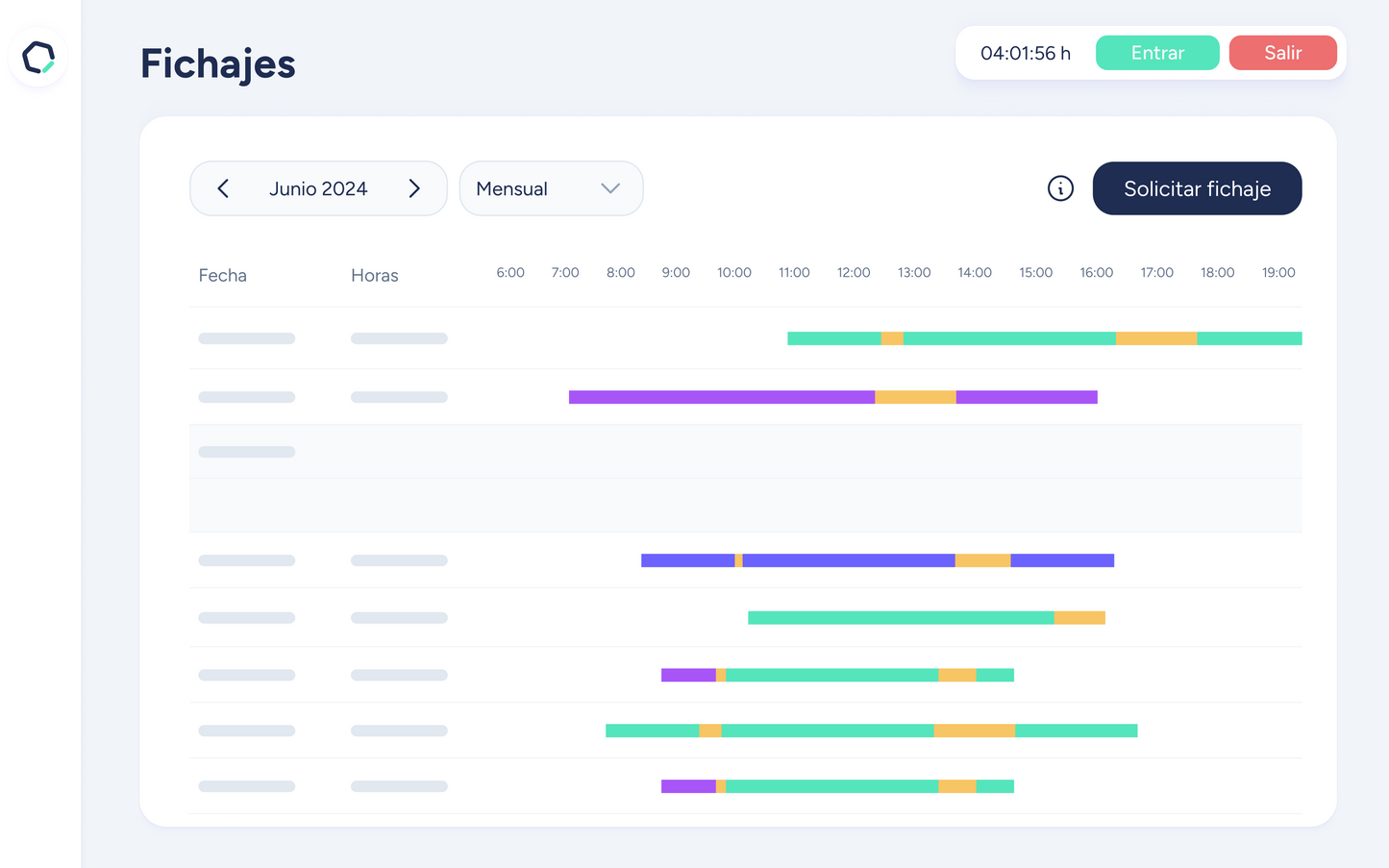Select the long purple bar in second row
Screen dimensions: 1389x868
(x=721, y=397)
